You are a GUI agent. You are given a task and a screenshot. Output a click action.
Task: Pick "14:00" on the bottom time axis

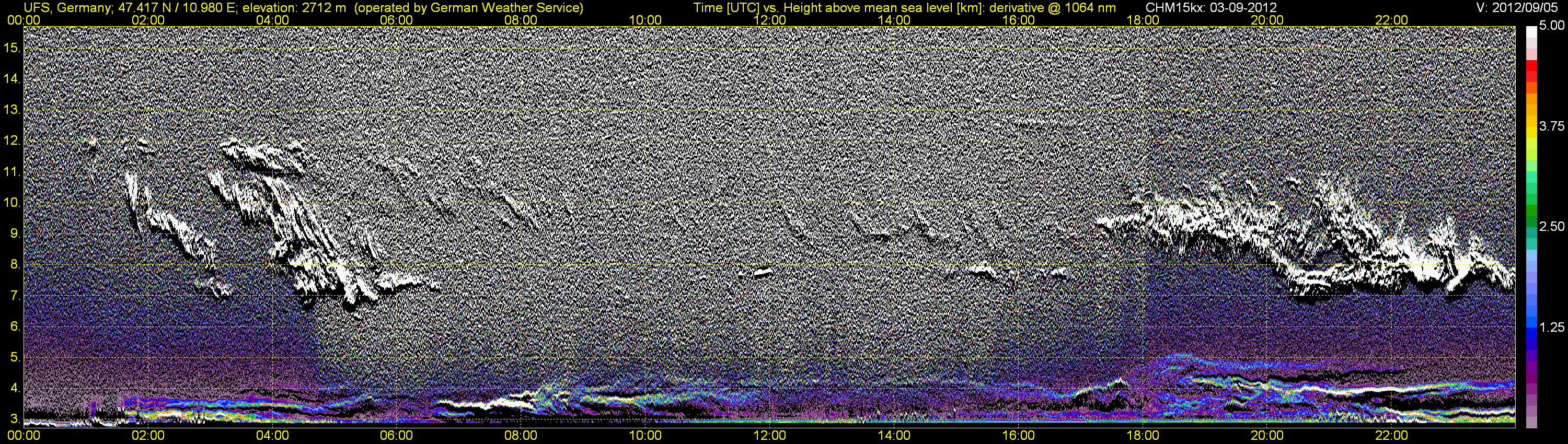(894, 436)
